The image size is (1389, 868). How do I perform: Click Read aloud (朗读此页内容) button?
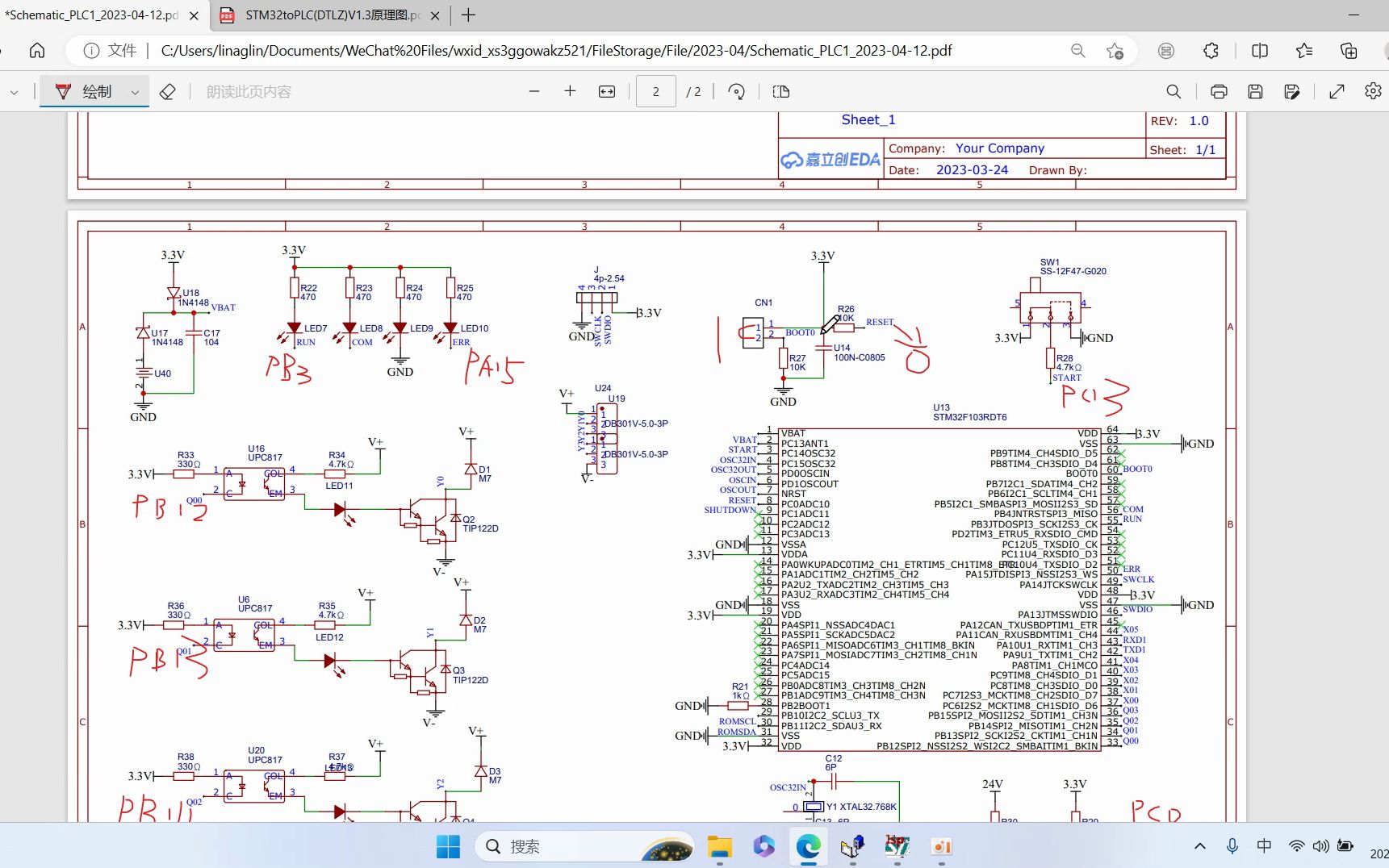(249, 92)
